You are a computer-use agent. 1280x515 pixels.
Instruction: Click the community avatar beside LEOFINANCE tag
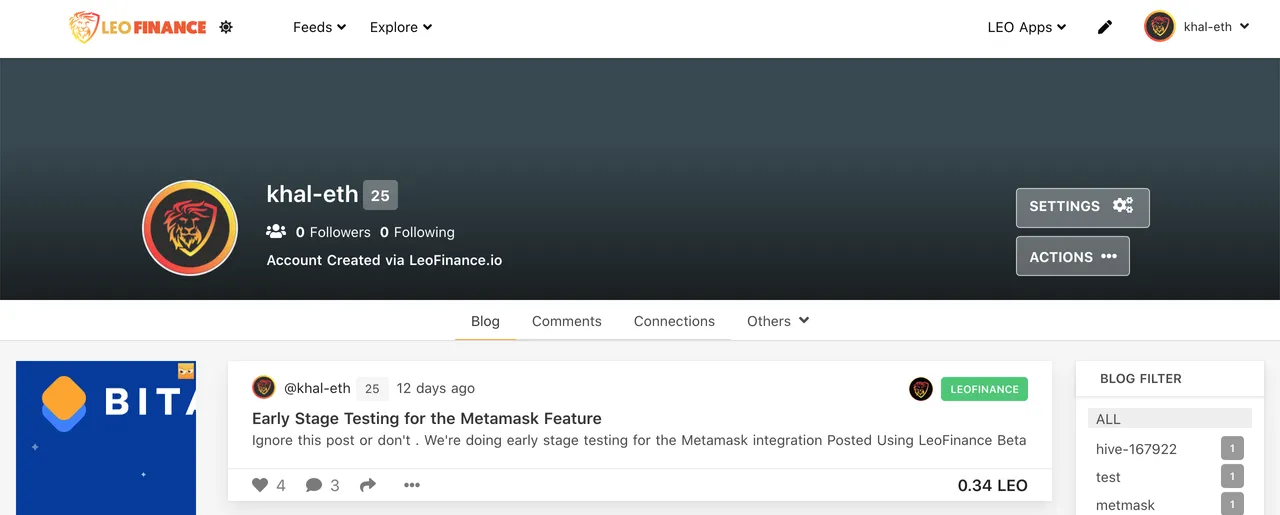(921, 389)
